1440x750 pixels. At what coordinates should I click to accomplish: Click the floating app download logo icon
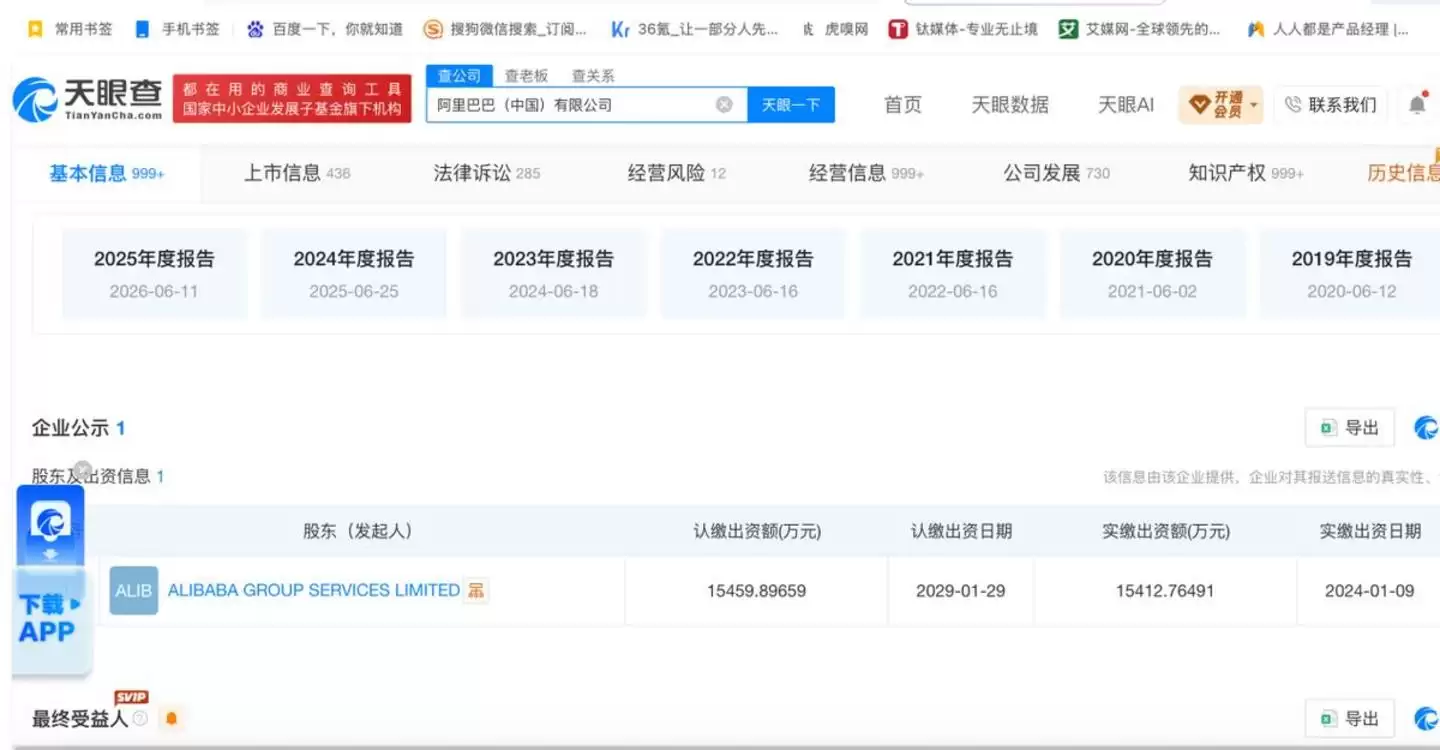click(50, 521)
